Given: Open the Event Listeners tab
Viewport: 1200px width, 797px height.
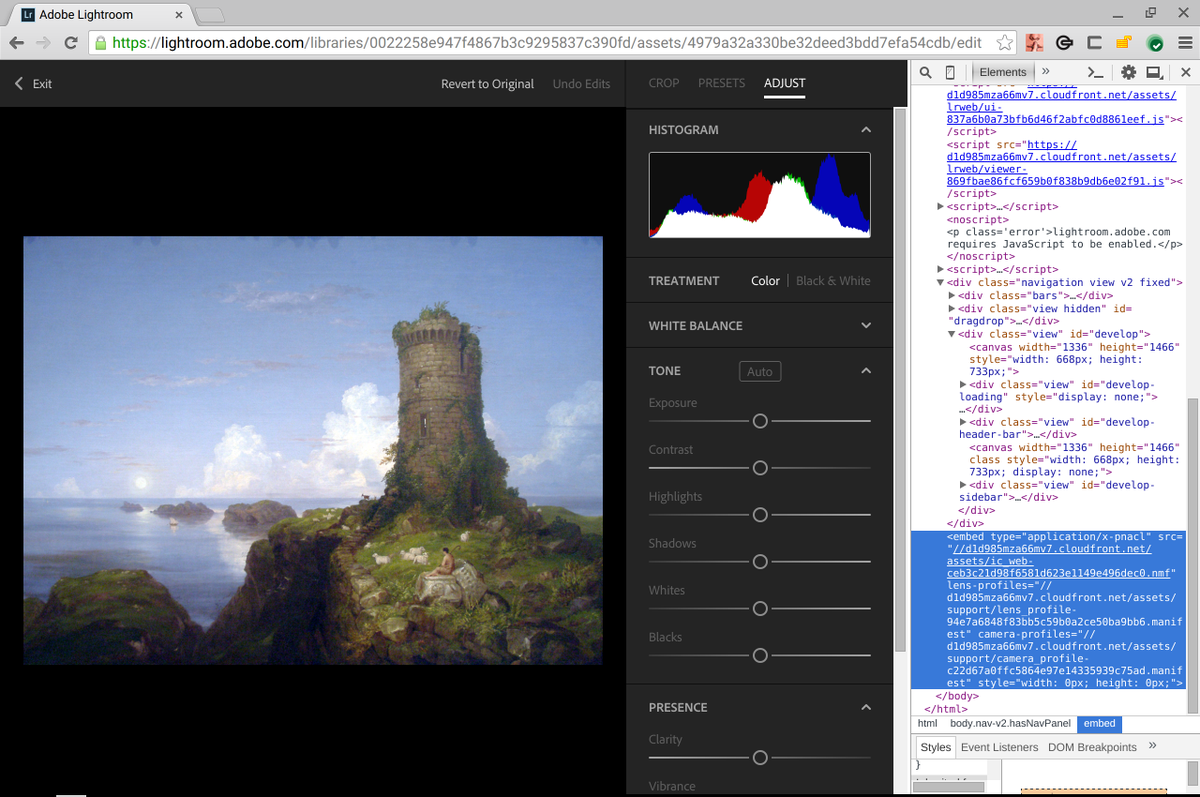Looking at the screenshot, I should (x=999, y=747).
